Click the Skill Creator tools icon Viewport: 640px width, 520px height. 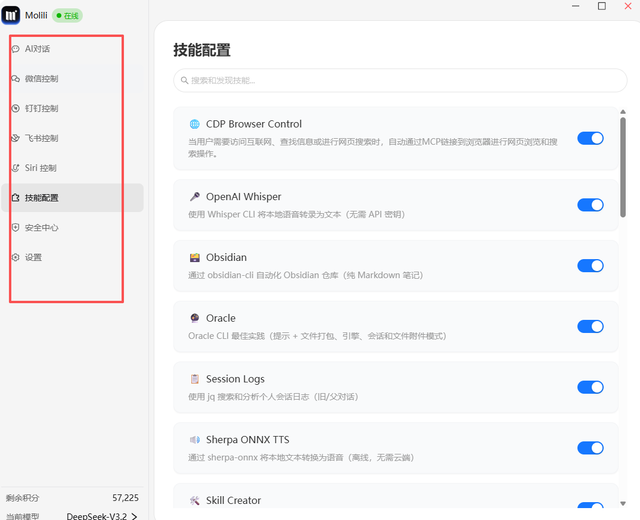[x=195, y=501]
